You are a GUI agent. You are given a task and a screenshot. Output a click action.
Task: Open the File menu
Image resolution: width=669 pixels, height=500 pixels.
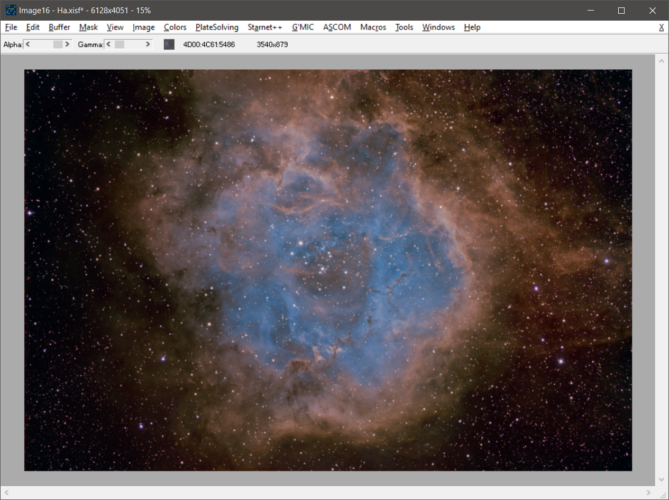click(x=11, y=27)
